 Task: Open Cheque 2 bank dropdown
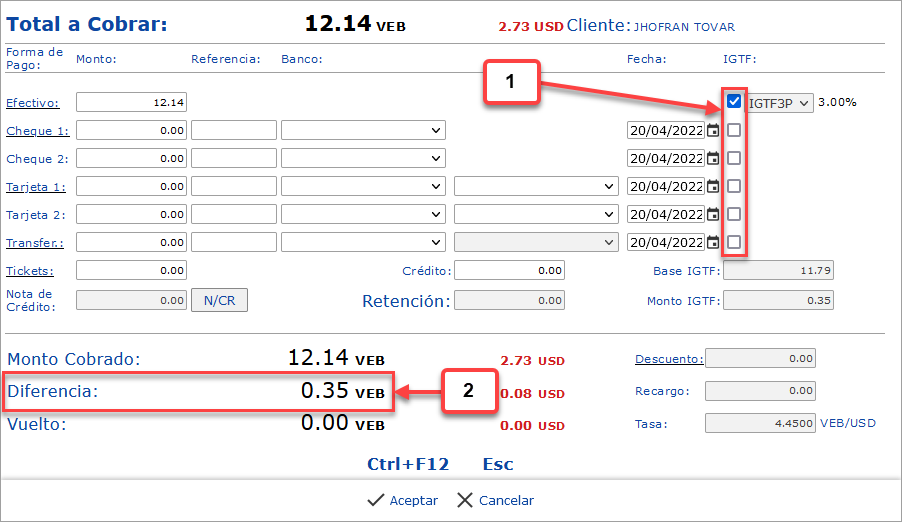coord(363,158)
